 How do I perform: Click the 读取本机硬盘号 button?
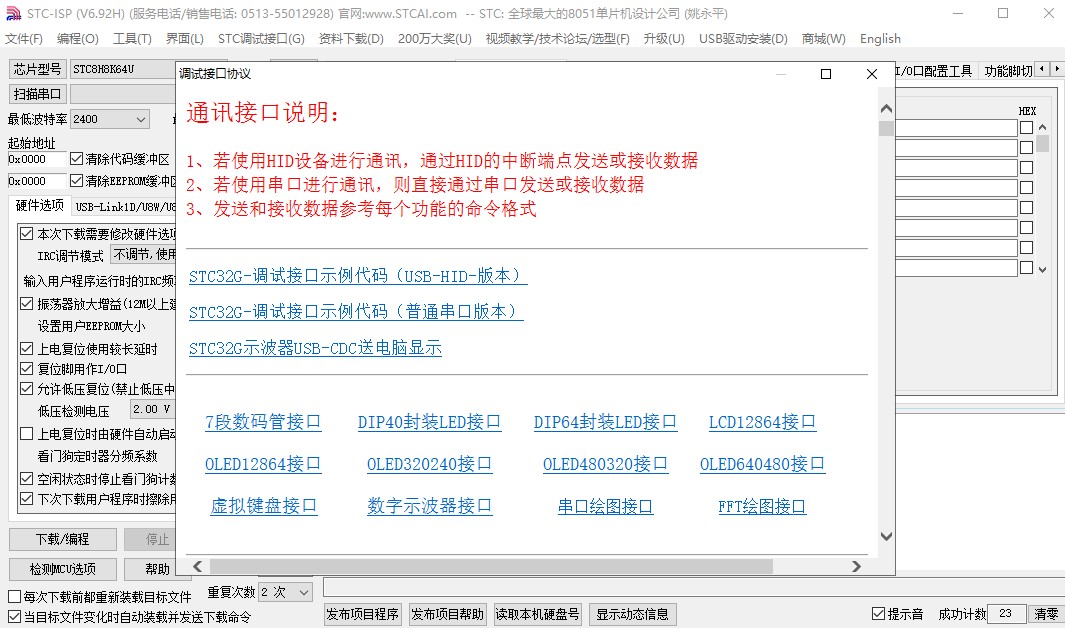click(x=537, y=614)
